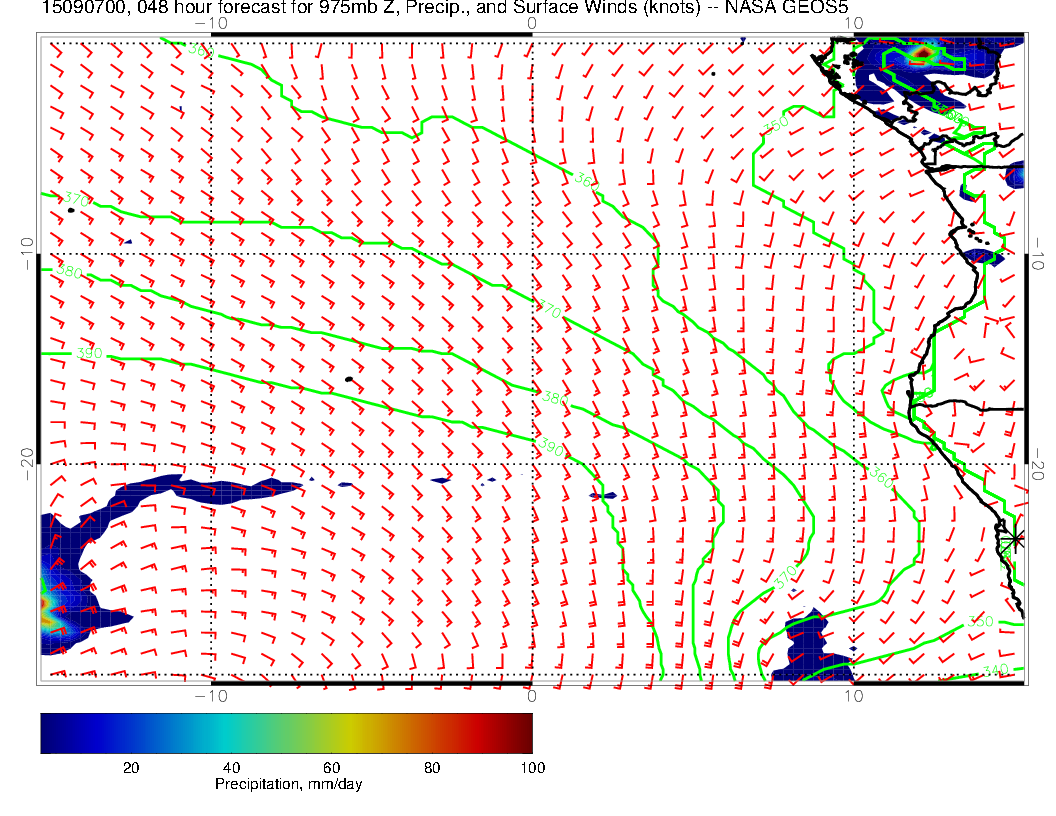Click the yellow-red precipitation core at lower left edge

tap(46, 606)
